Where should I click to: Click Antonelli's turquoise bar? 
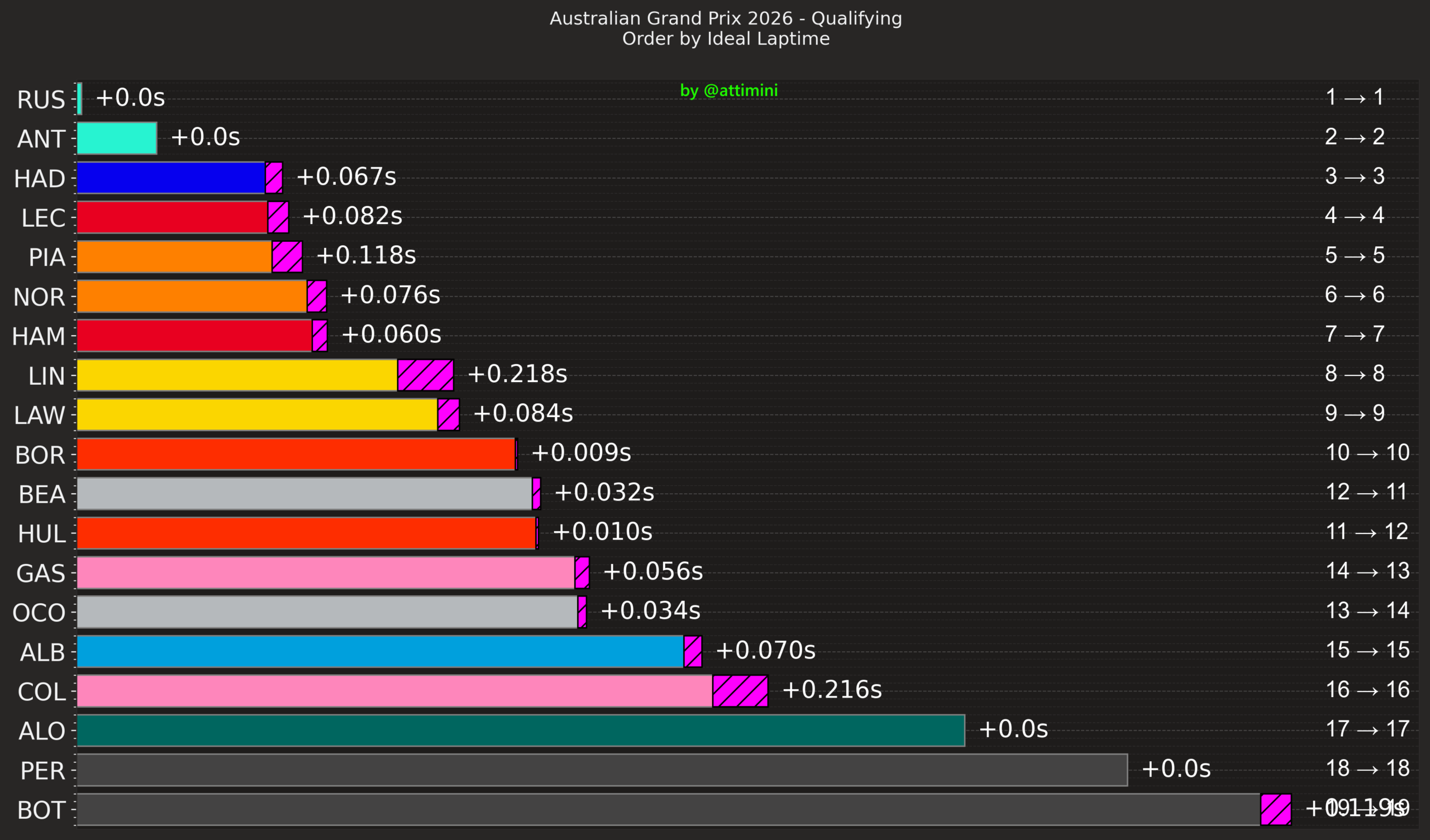click(x=116, y=138)
